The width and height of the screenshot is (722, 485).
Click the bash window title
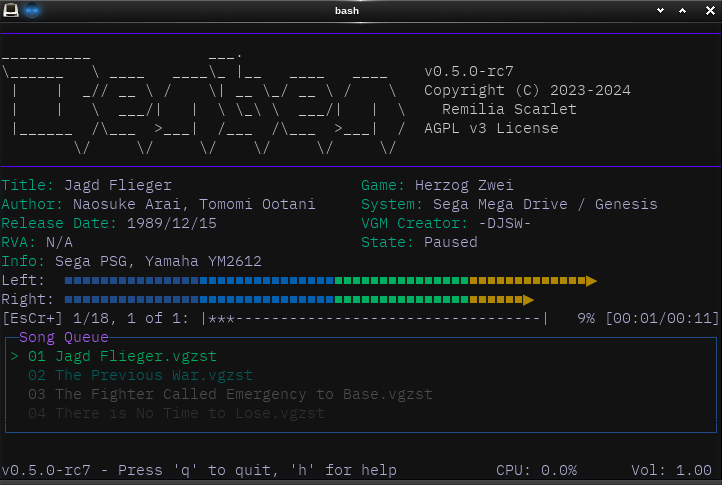tap(347, 11)
